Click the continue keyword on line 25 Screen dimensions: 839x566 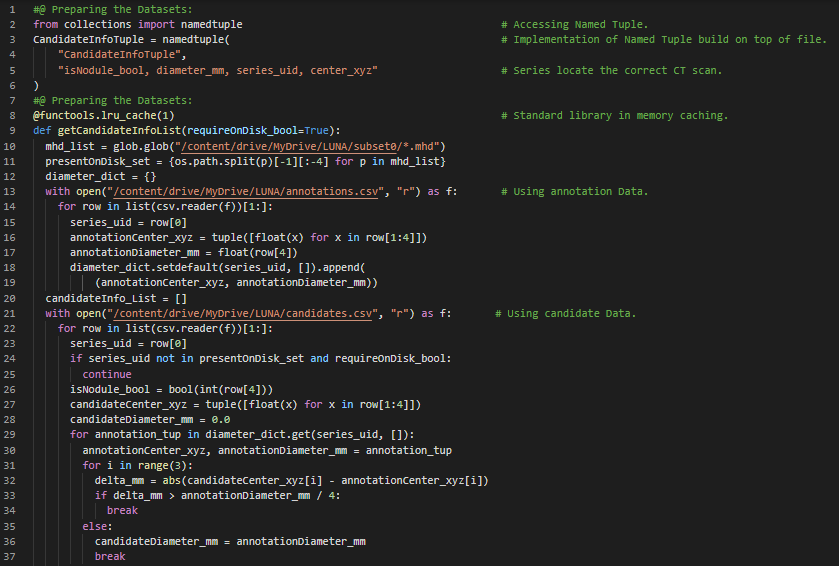coord(106,374)
